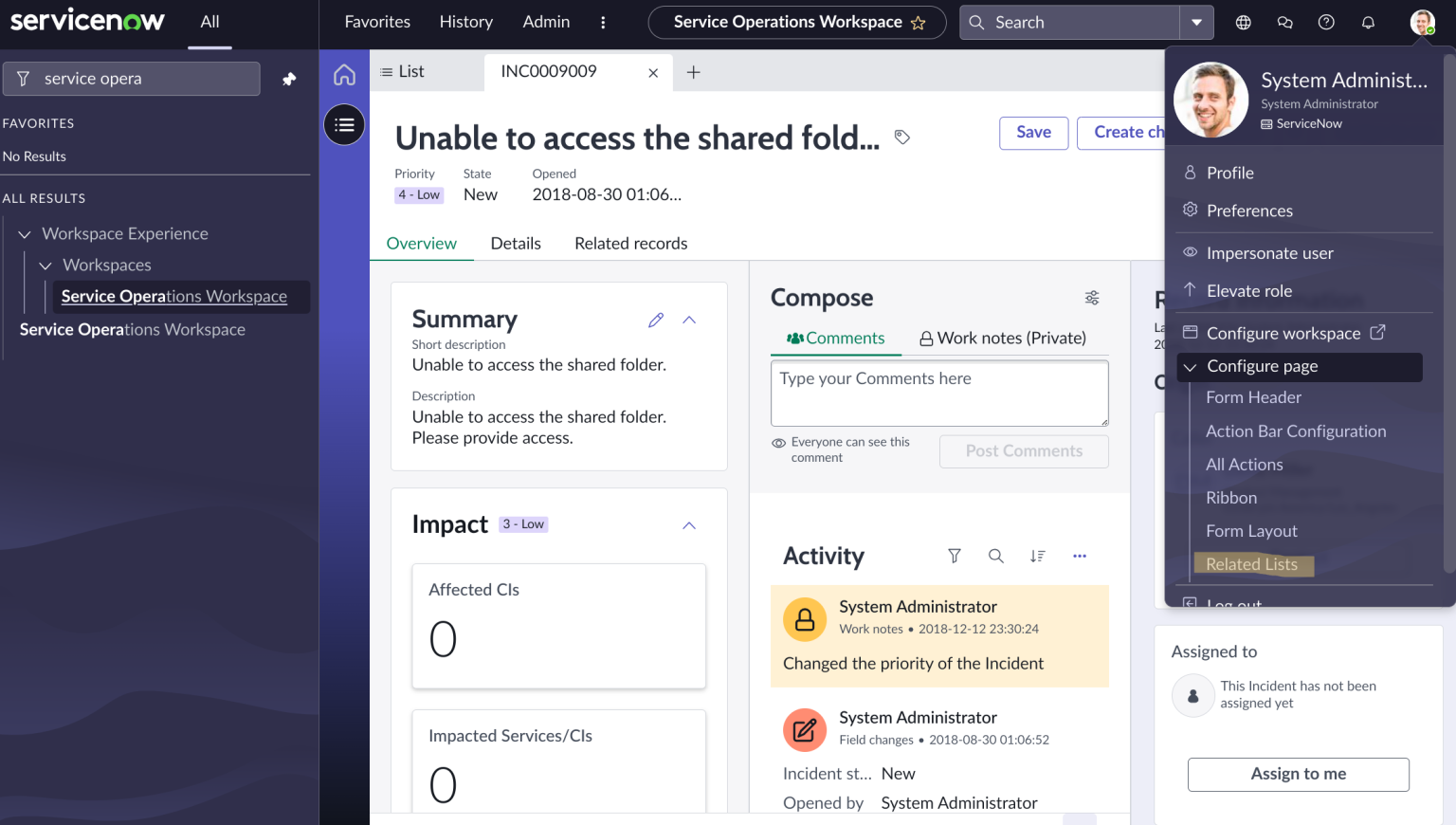This screenshot has width=1456, height=825.
Task: Open the globe language icon in the header
Action: point(1243,21)
